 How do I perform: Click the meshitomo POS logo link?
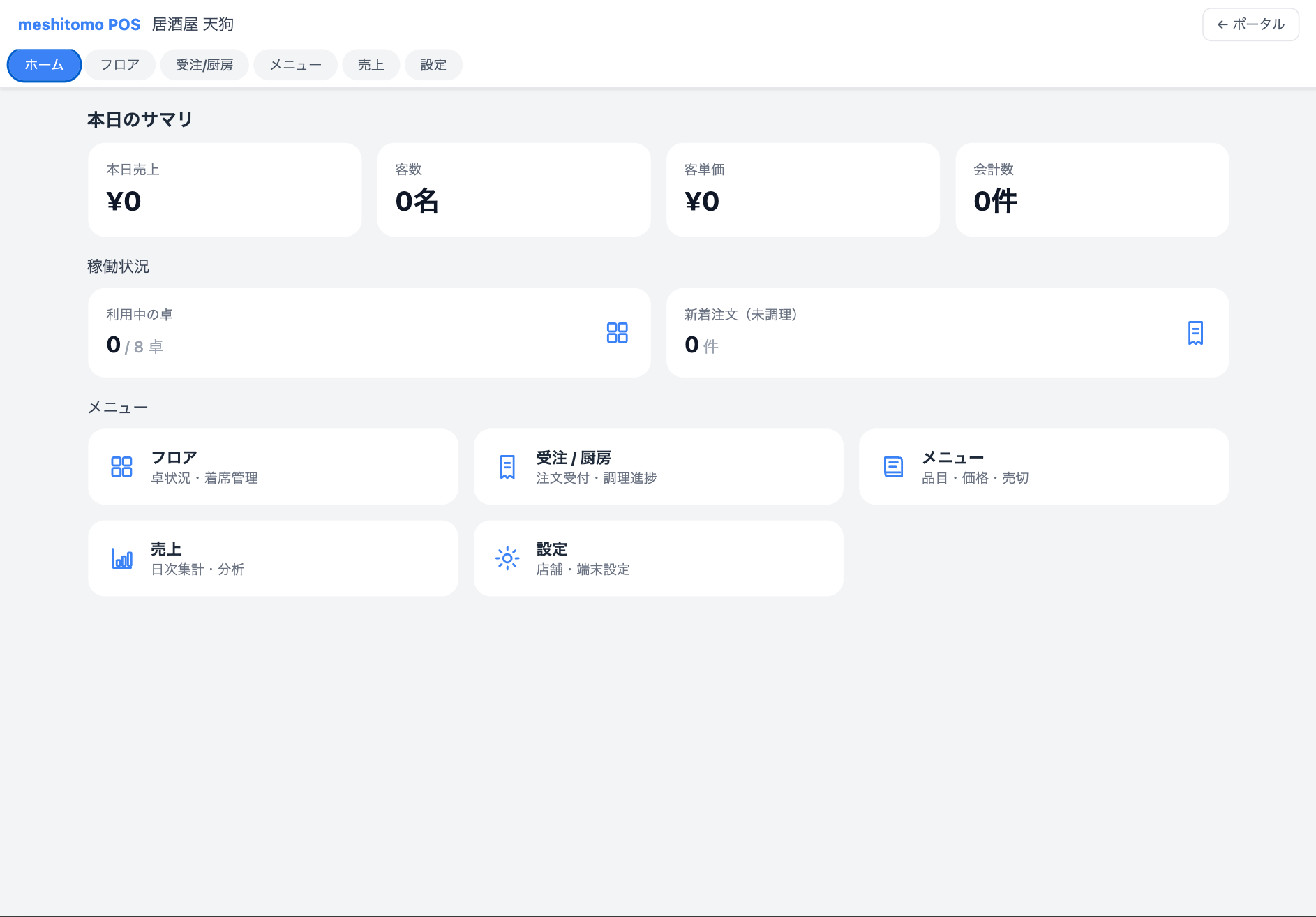pos(79,24)
